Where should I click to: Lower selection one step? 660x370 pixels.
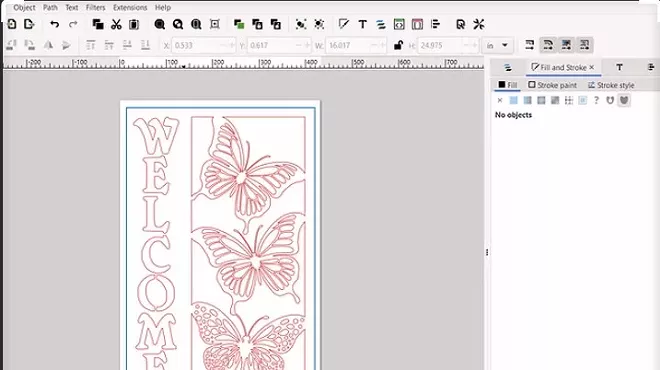pos(127,45)
